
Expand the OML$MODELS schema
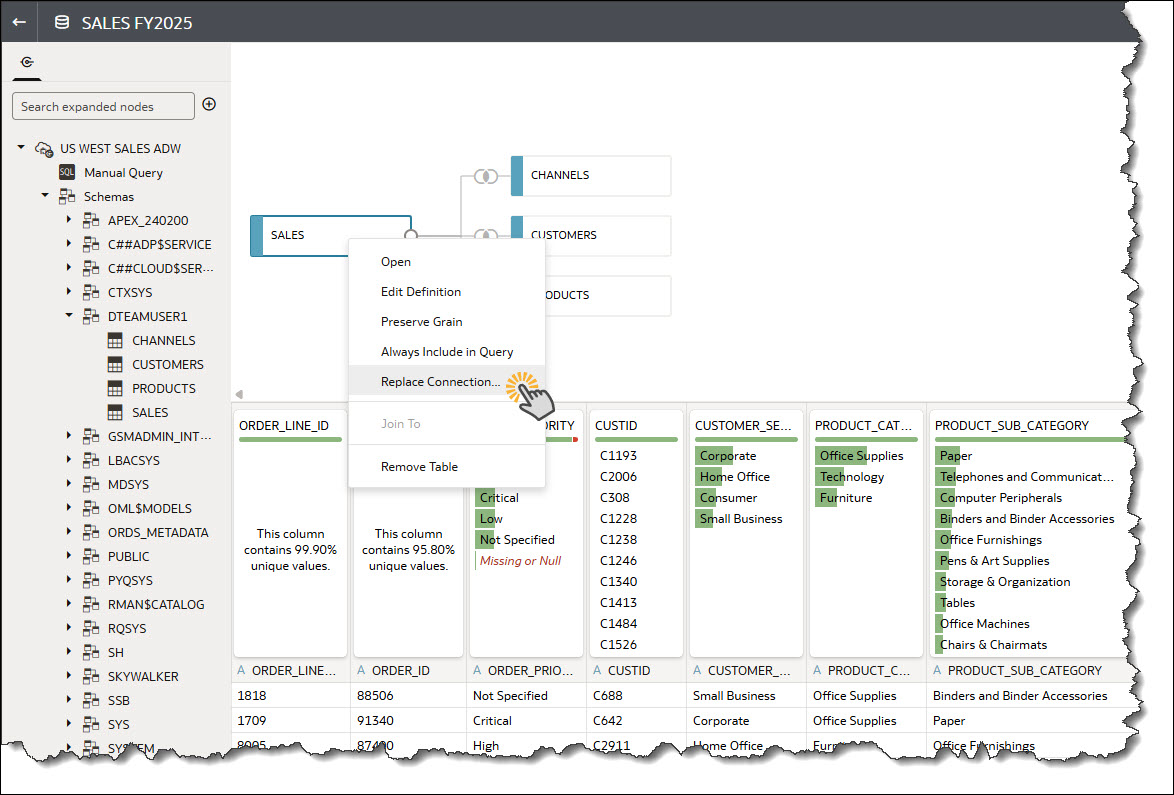[69, 507]
